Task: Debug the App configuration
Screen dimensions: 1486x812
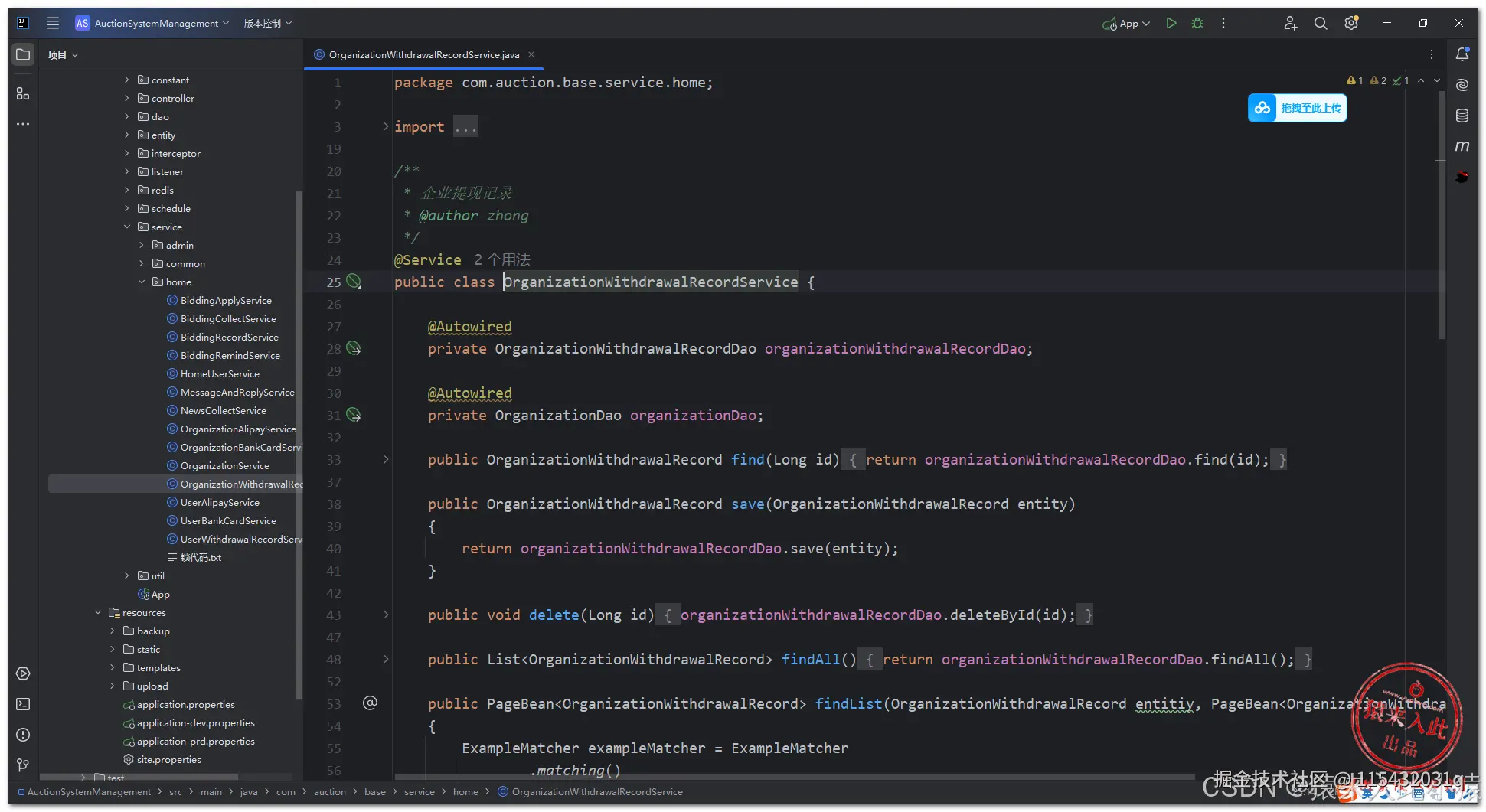Action: 1197,23
